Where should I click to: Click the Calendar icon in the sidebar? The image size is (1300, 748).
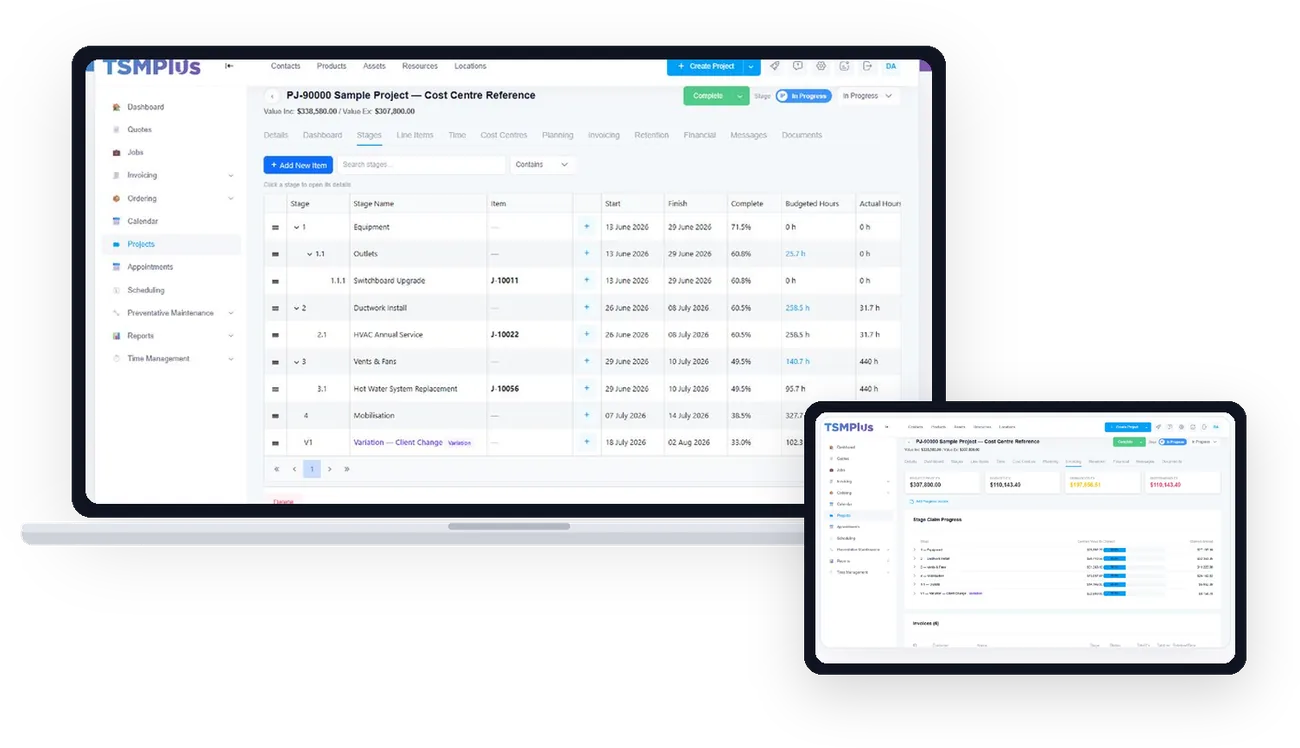point(116,221)
